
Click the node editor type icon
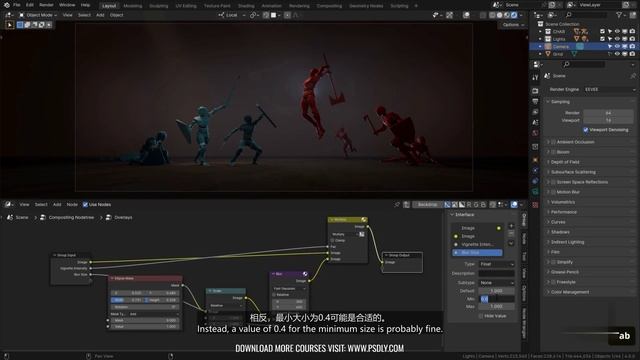pos(8,204)
